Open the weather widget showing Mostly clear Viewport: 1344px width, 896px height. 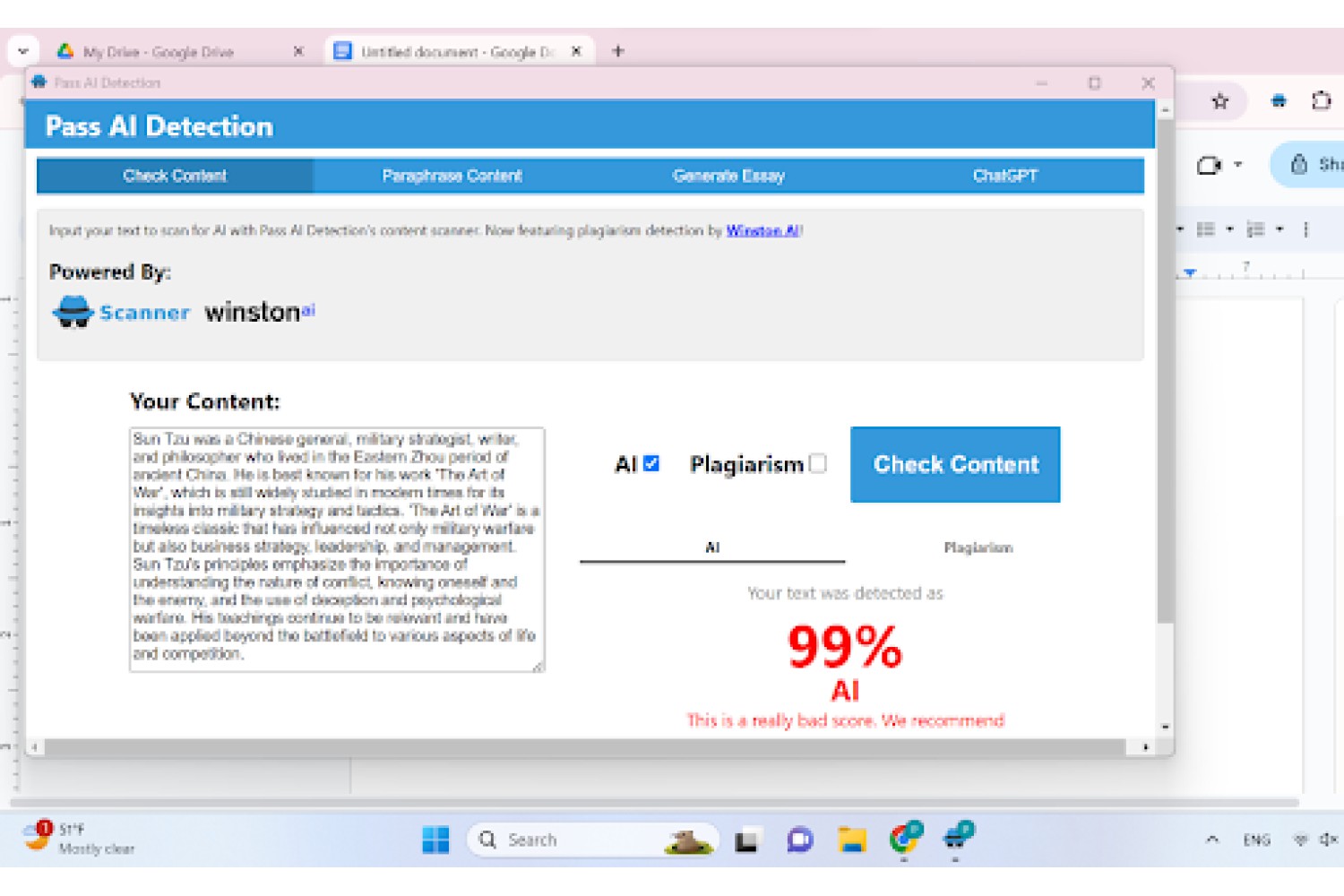tap(81, 839)
